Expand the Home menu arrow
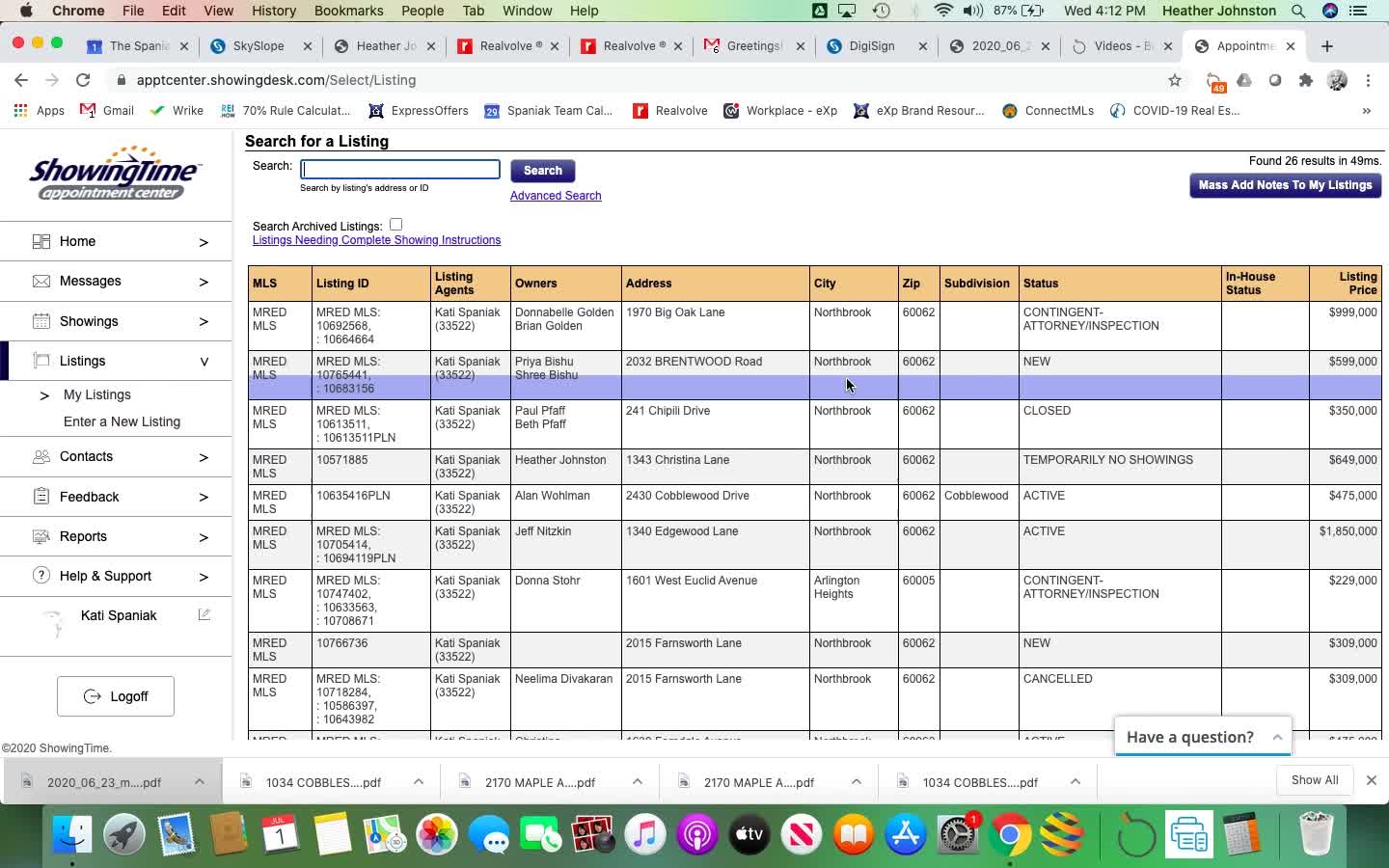Viewport: 1389px width, 868px height. tap(204, 242)
